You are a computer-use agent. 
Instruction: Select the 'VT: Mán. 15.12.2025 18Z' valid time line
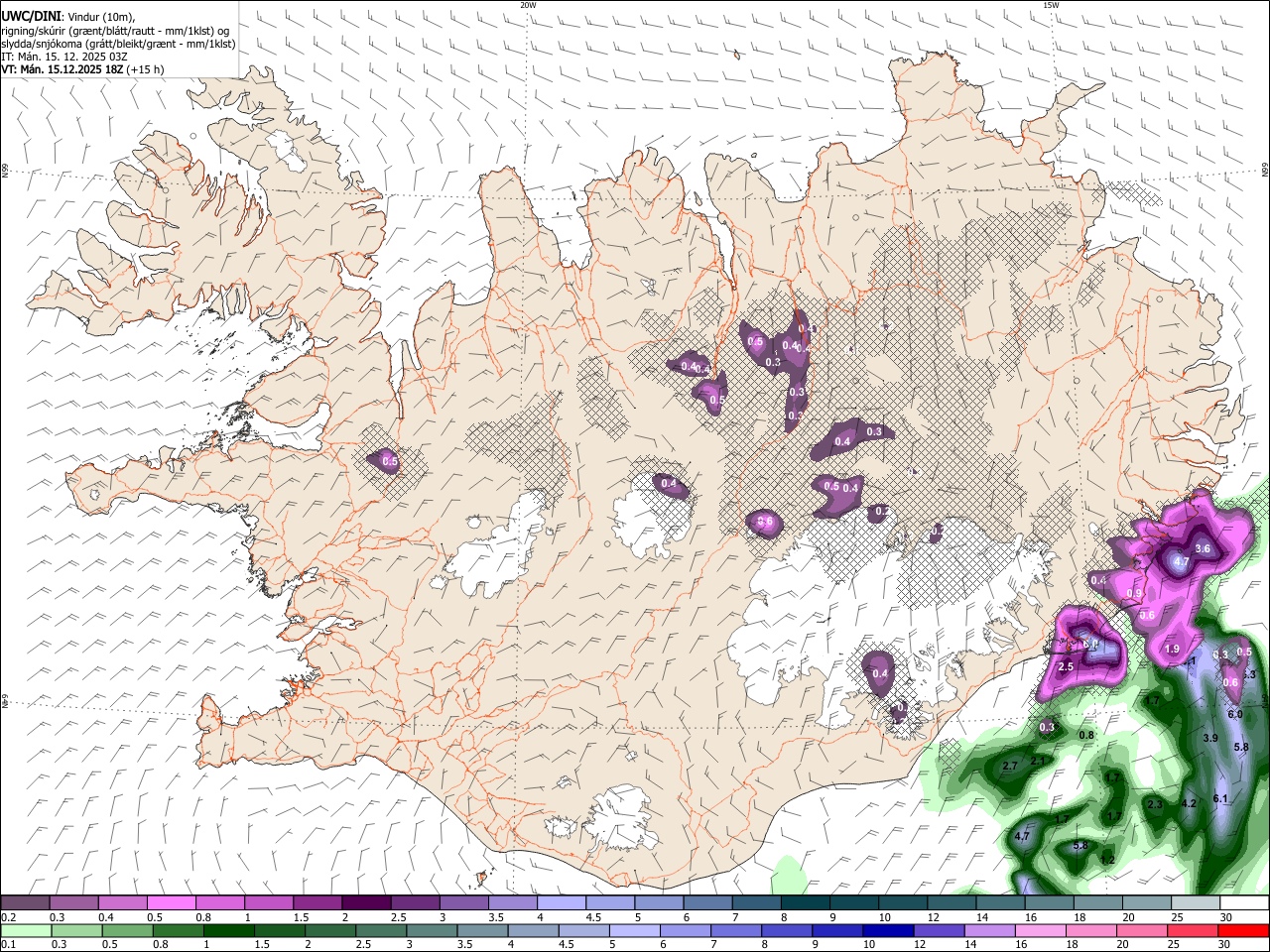pos(62,69)
